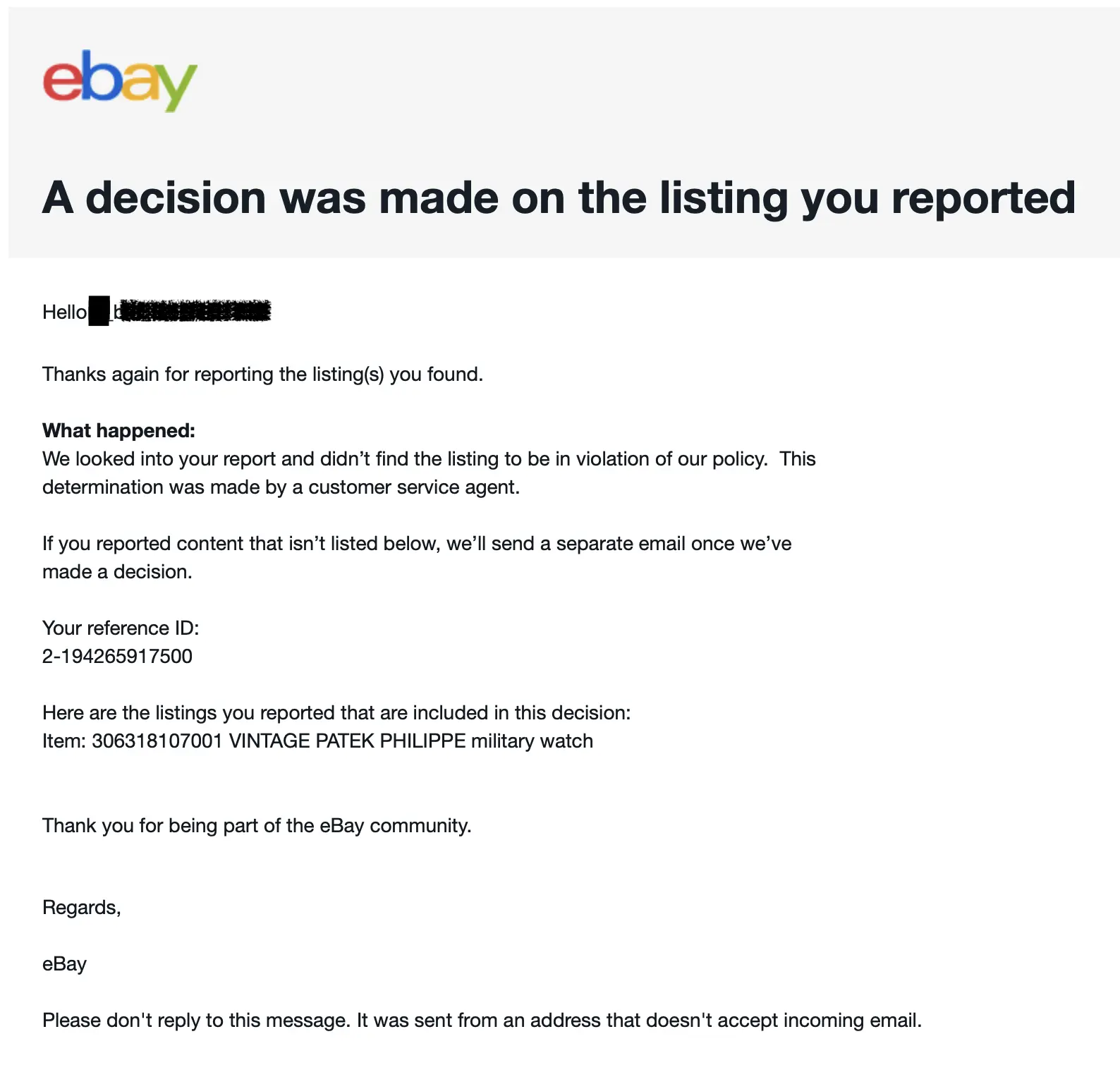Viewport: 1120px width, 1065px height.
Task: Click the "Thanks again for reporting" line
Action: (262, 374)
